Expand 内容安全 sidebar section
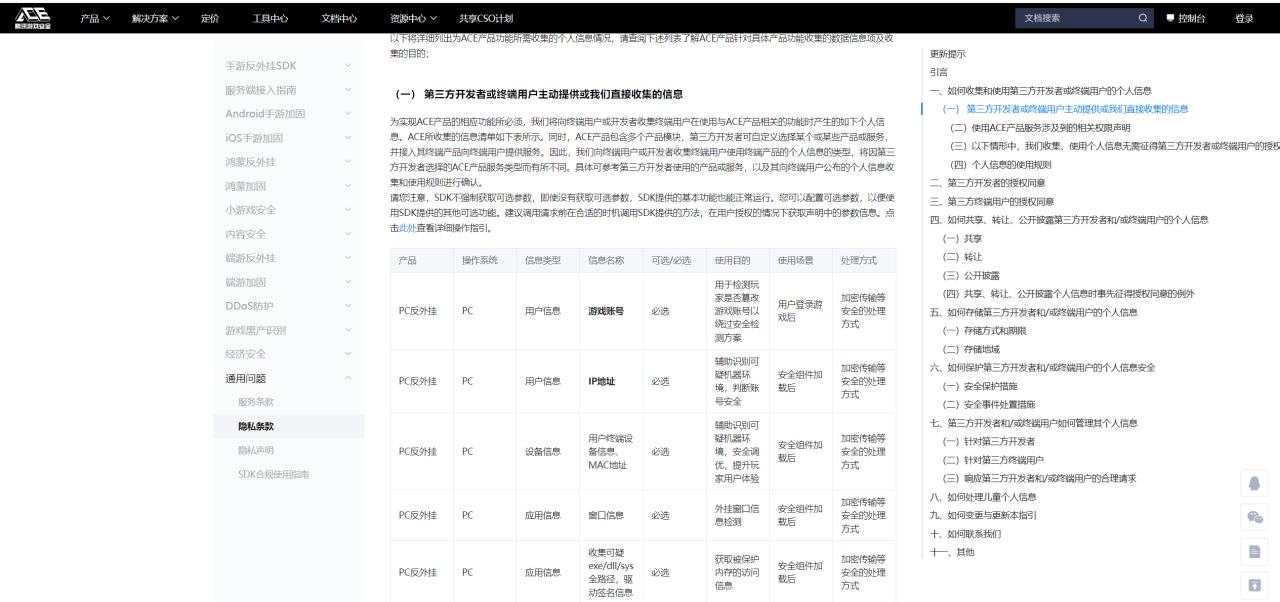This screenshot has height=602, width=1280. click(289, 234)
